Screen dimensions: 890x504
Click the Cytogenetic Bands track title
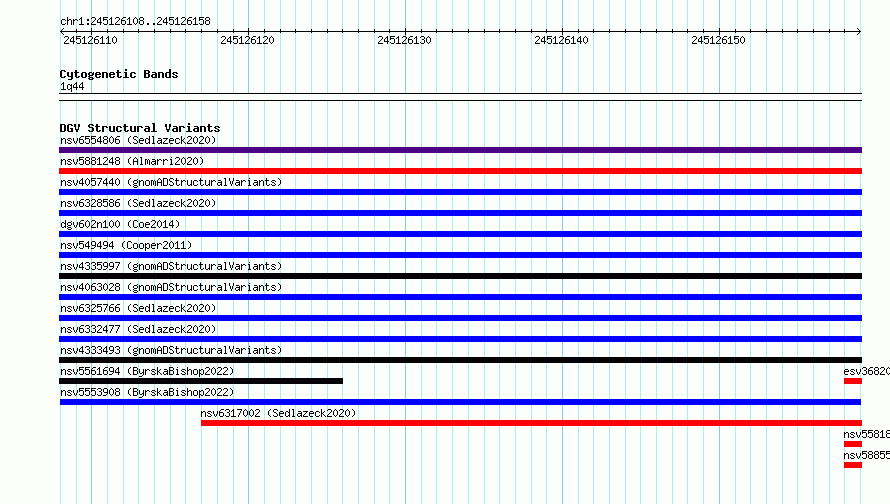pyautogui.click(x=119, y=74)
